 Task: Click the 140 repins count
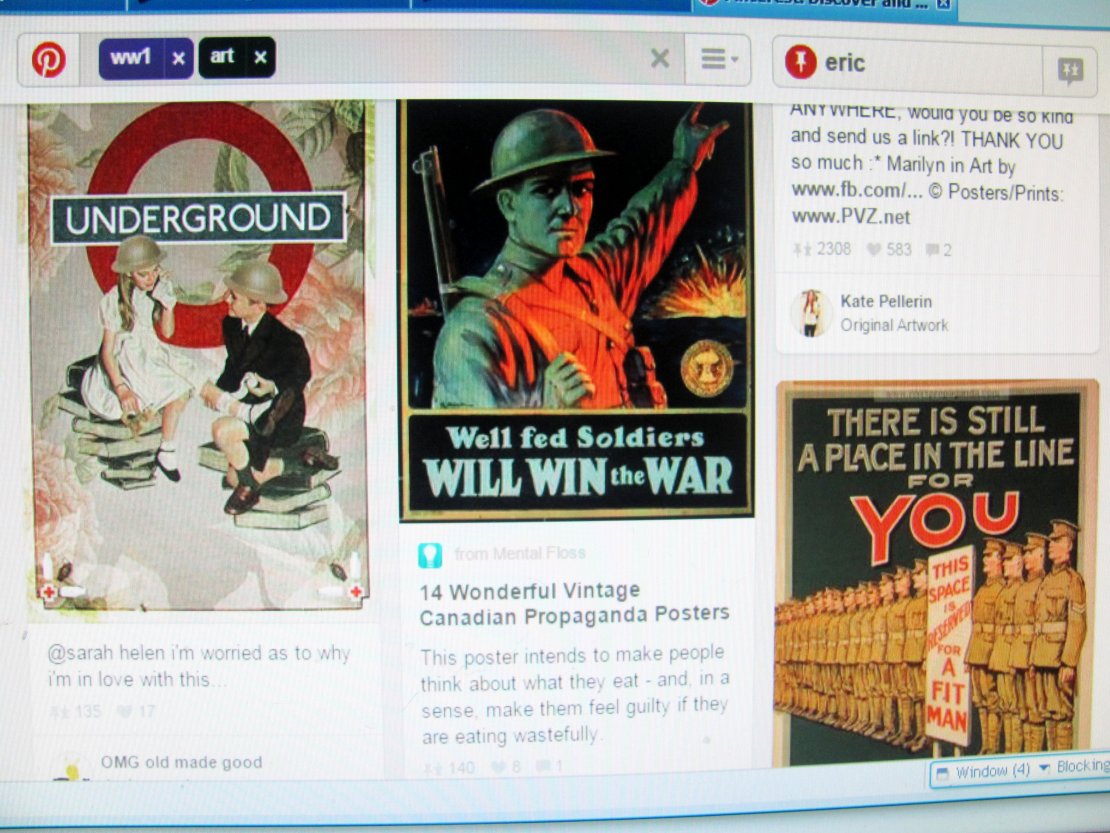[x=449, y=768]
